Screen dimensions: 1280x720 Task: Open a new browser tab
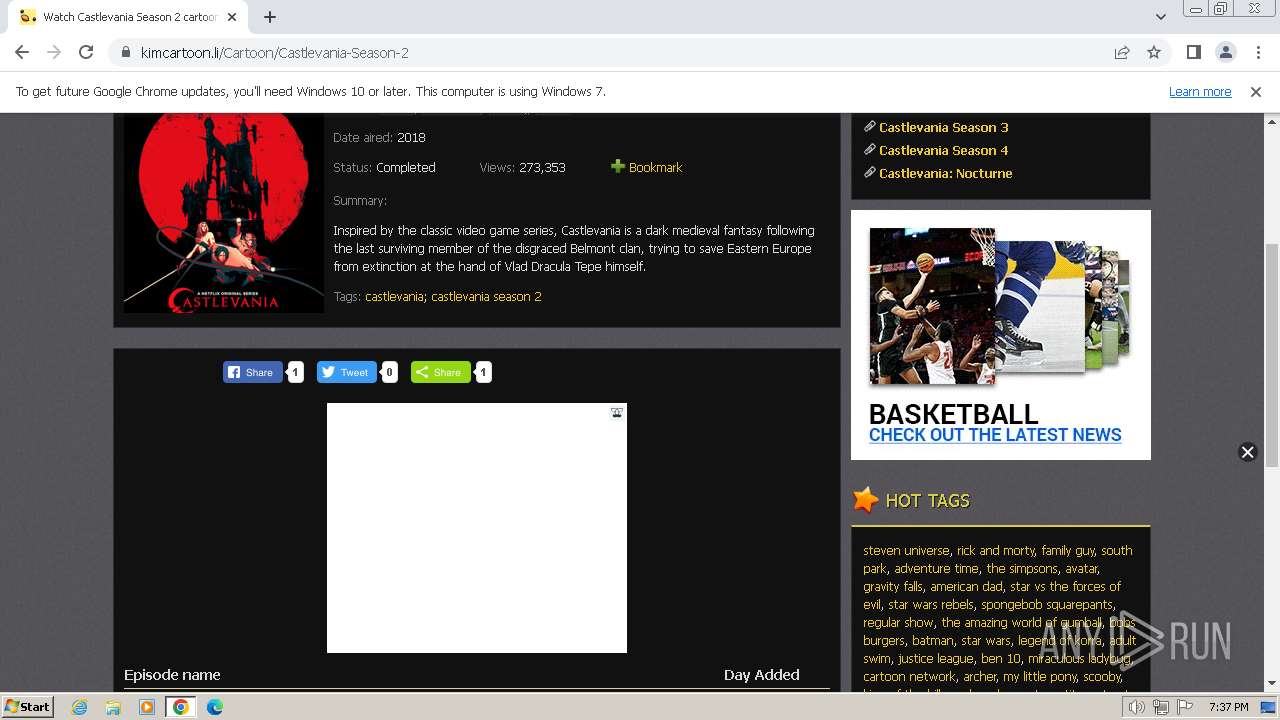coord(270,17)
